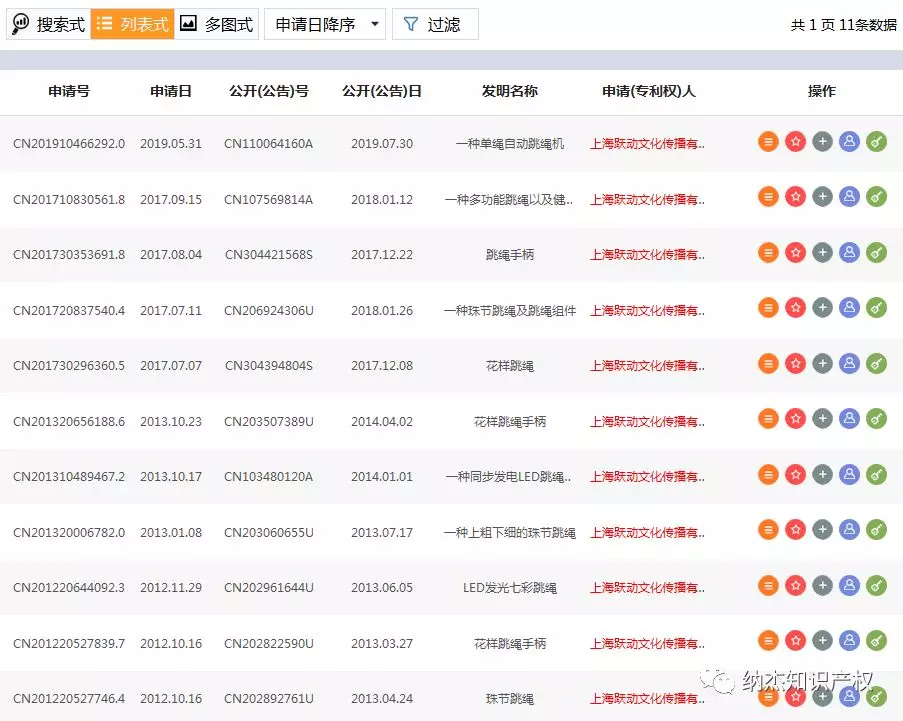Click the green key icon for 花样跳绳 row
This screenshot has height=721, width=903.
tap(877, 365)
